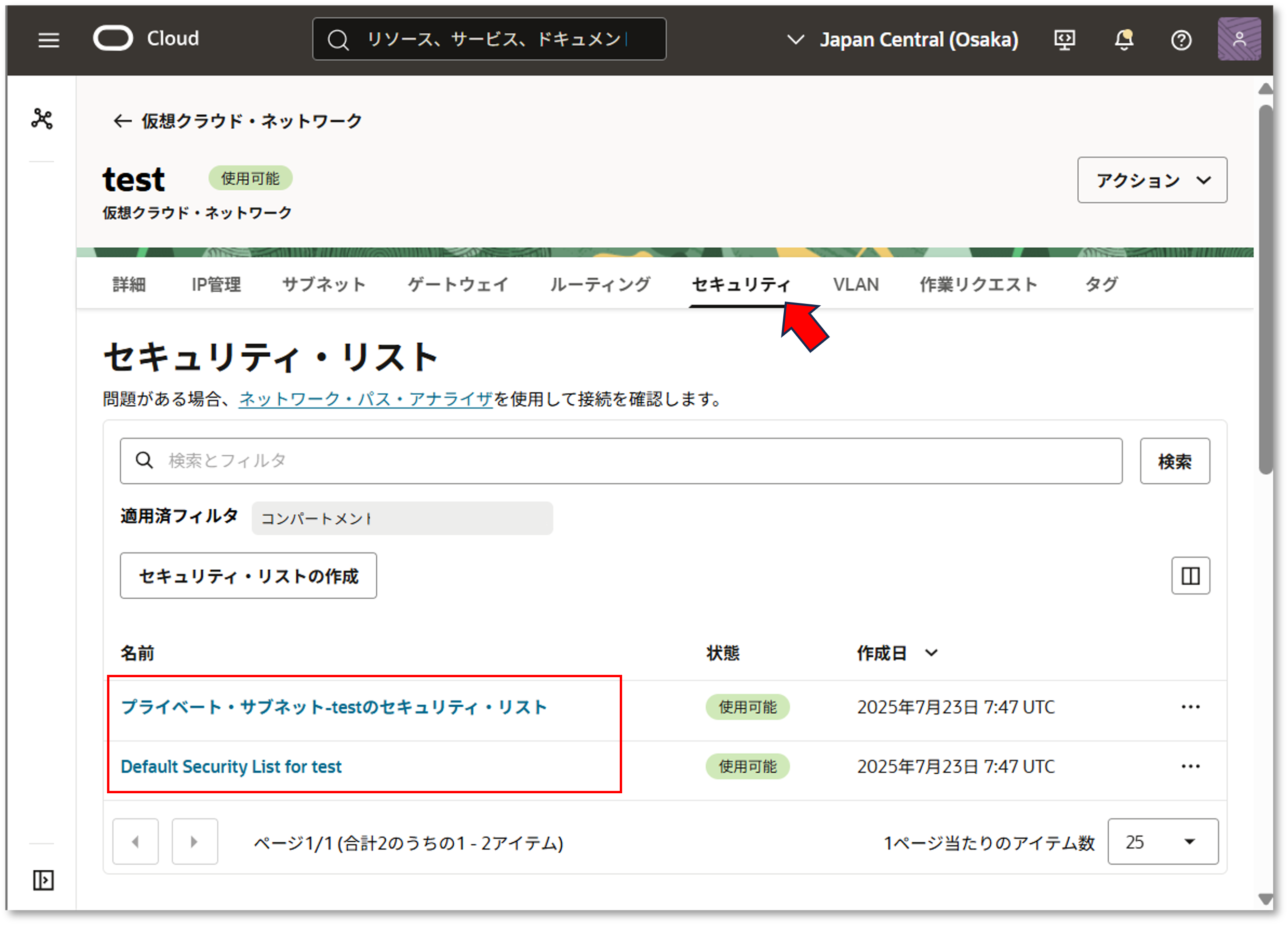Switch to the ゲートウェイ tab

(x=458, y=284)
